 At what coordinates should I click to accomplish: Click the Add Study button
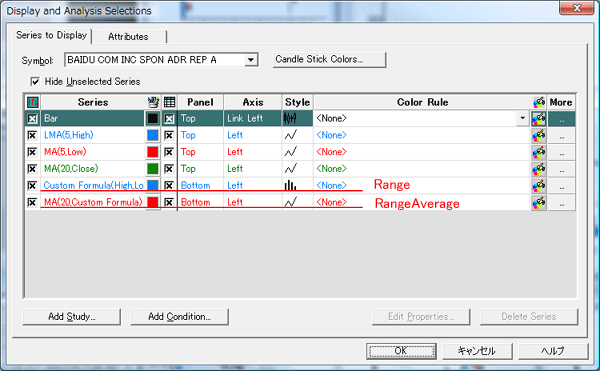pyautogui.click(x=72, y=317)
